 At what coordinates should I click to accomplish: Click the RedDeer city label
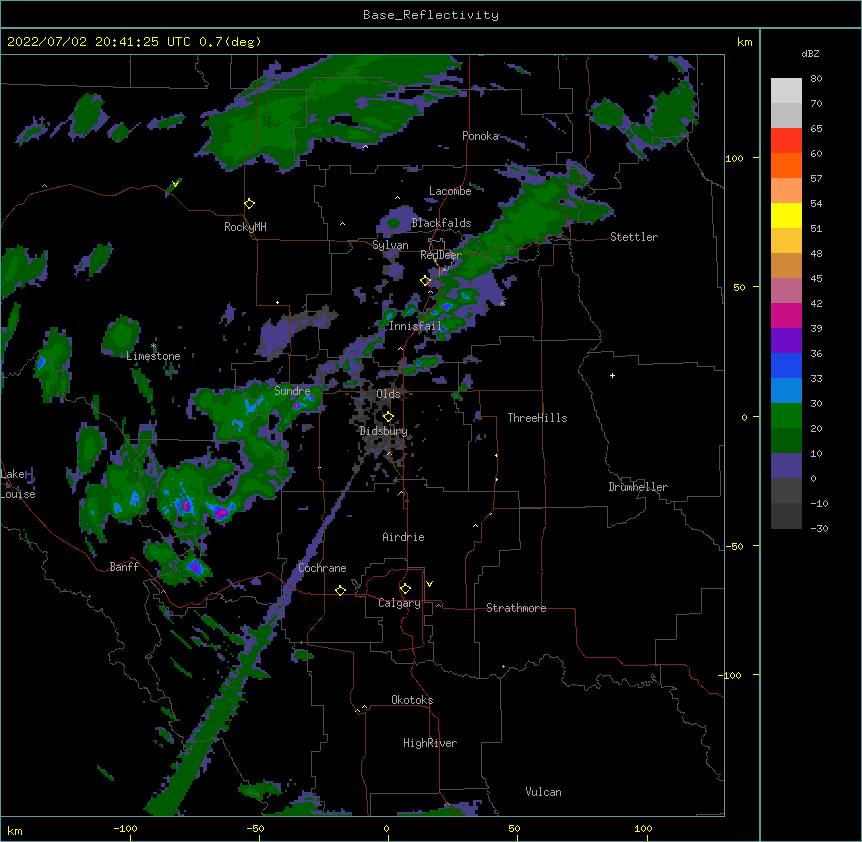click(441, 255)
